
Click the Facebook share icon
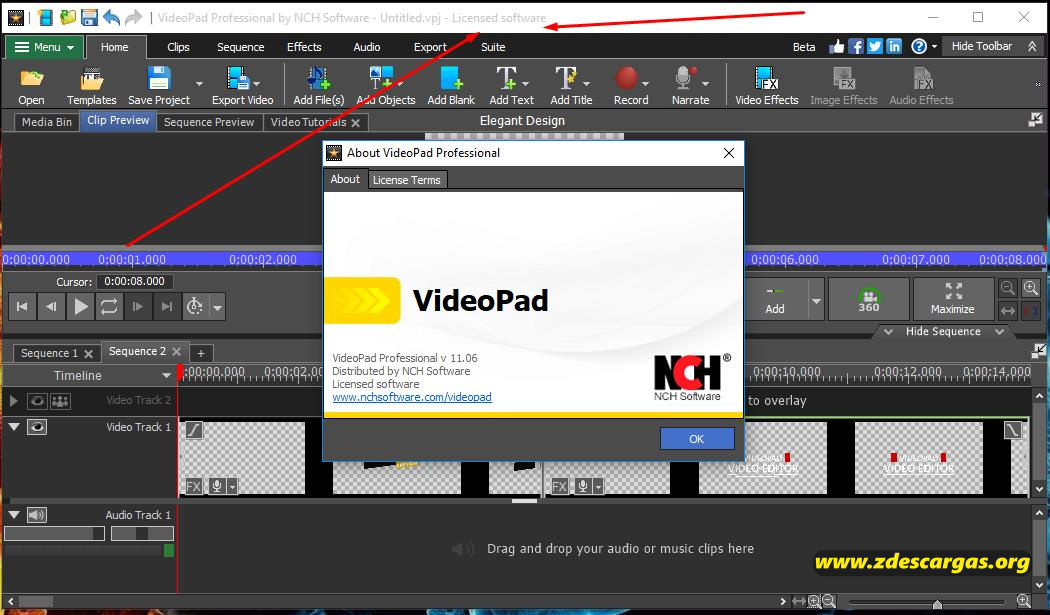856,46
